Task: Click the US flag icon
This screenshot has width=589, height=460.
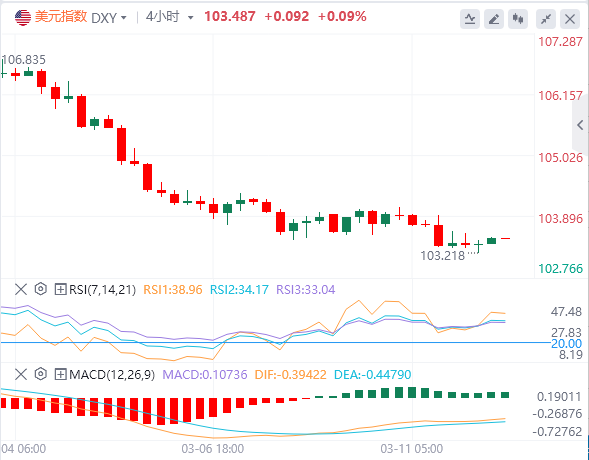Action: click(x=23, y=17)
